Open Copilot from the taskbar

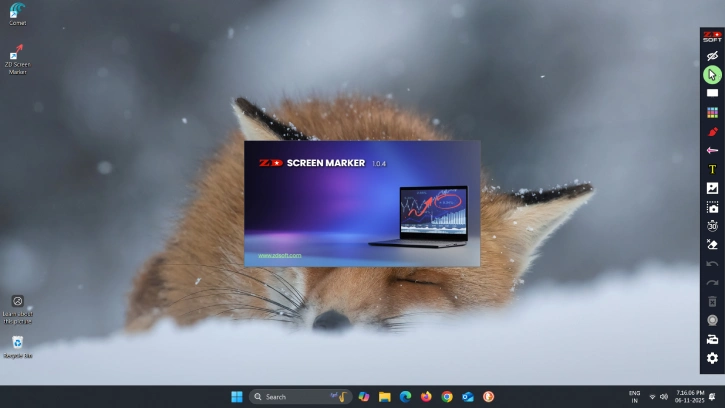364,397
